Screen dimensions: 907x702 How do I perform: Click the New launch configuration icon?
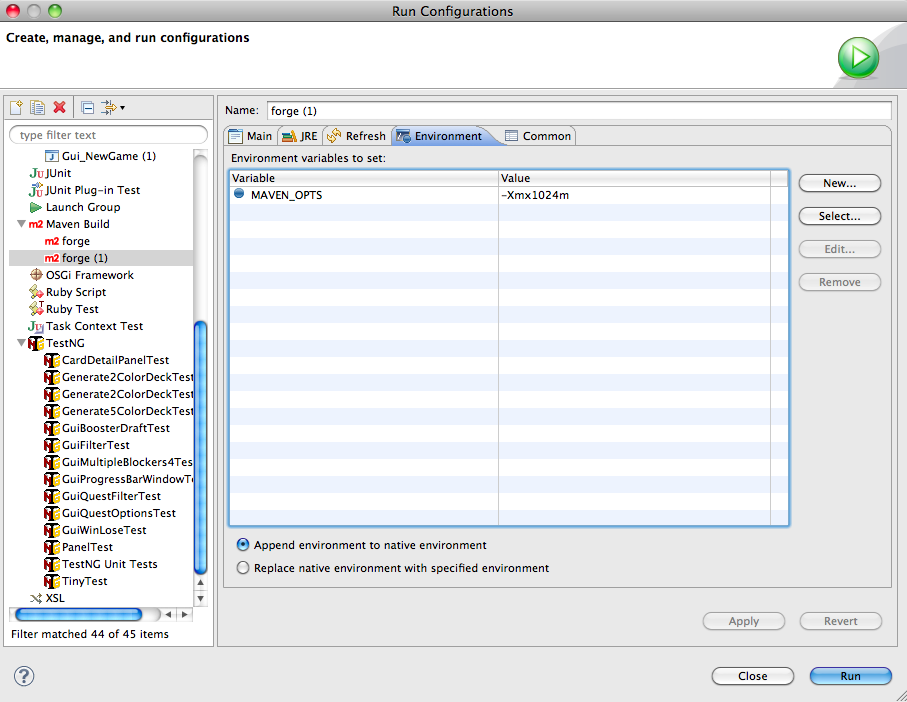16,108
